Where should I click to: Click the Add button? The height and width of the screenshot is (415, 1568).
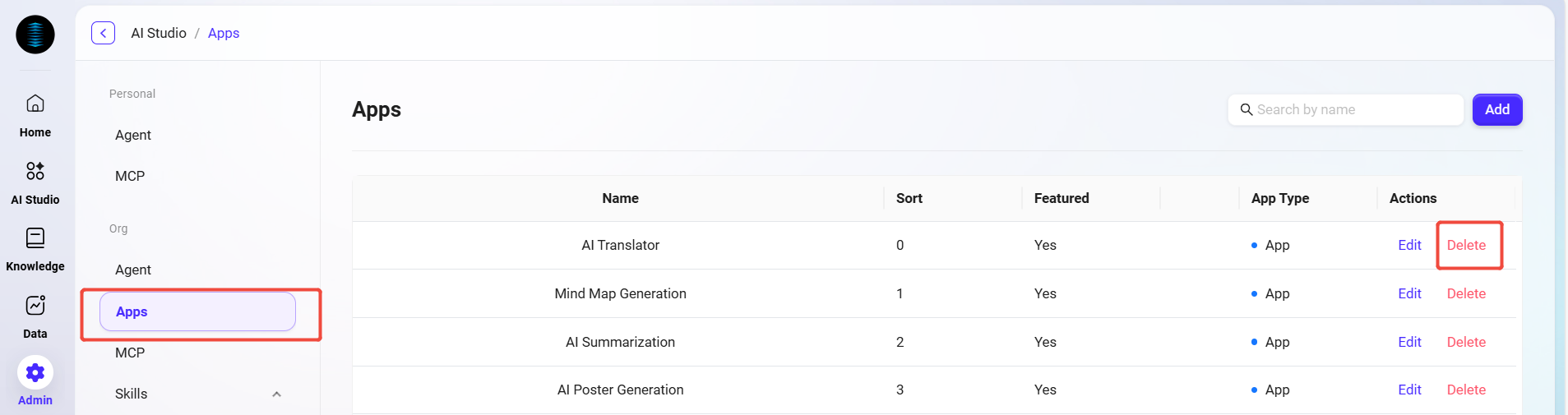coord(1496,110)
